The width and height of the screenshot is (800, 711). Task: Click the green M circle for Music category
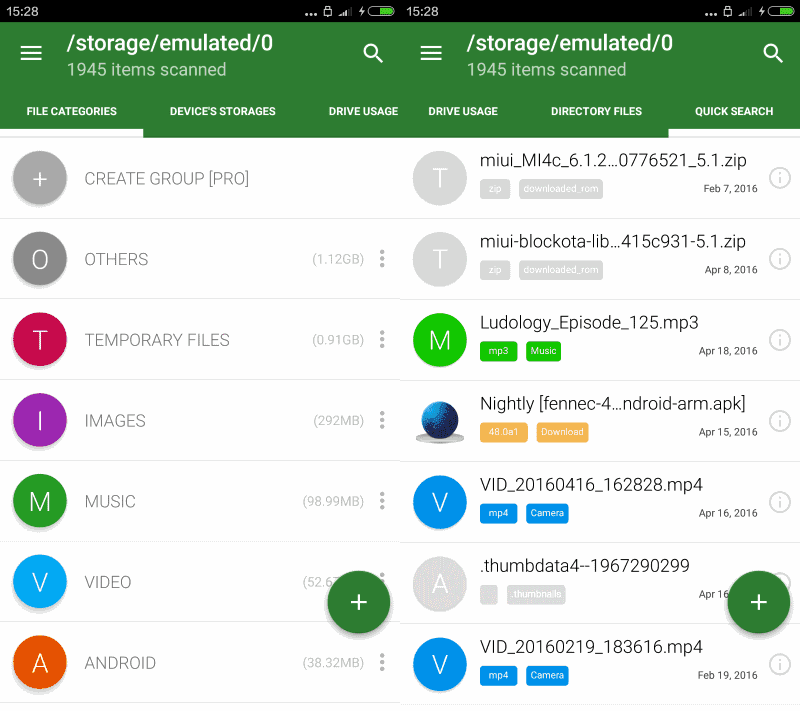(40, 501)
